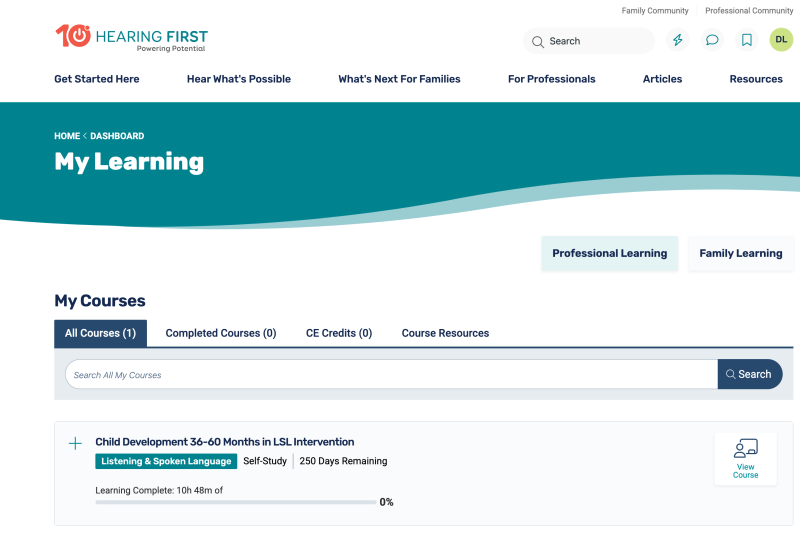Select the CE Credits (0) tab

pyautogui.click(x=339, y=333)
